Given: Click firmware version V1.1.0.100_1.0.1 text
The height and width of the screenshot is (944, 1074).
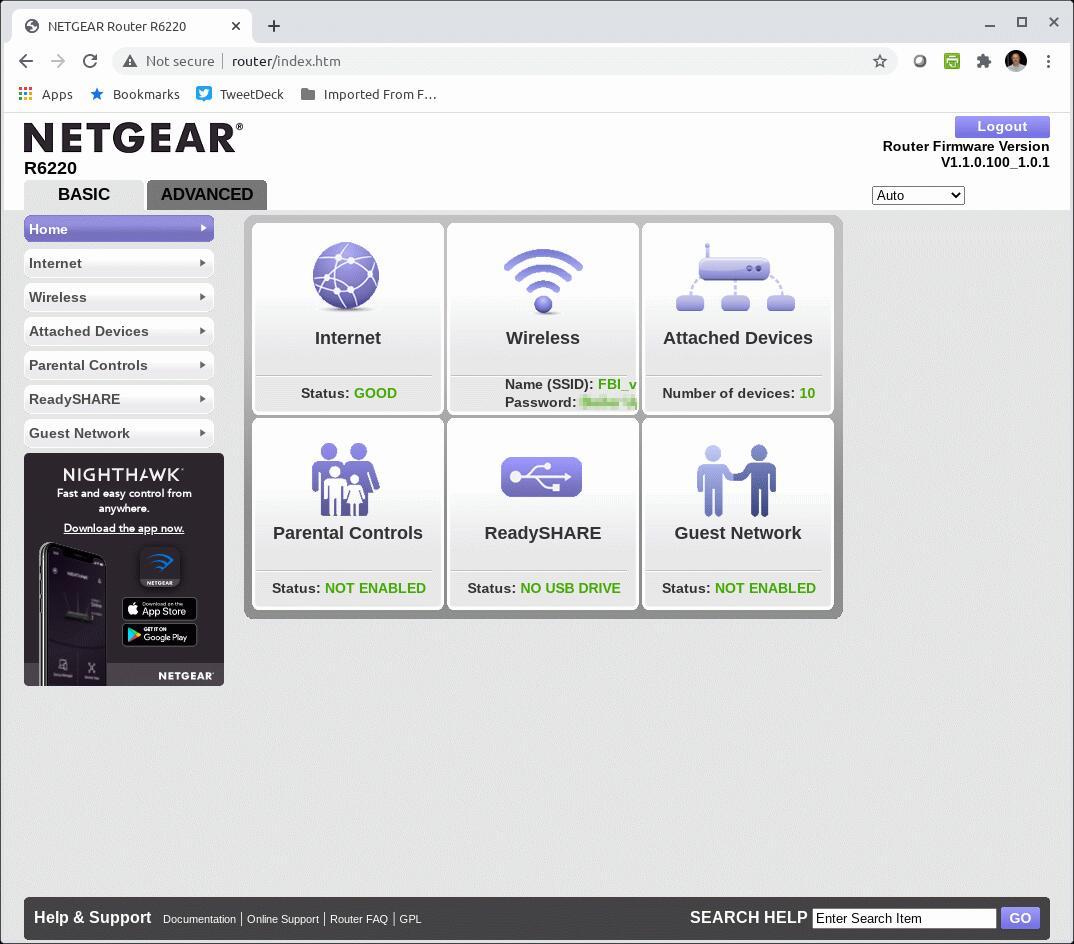Looking at the screenshot, I should pos(995,162).
